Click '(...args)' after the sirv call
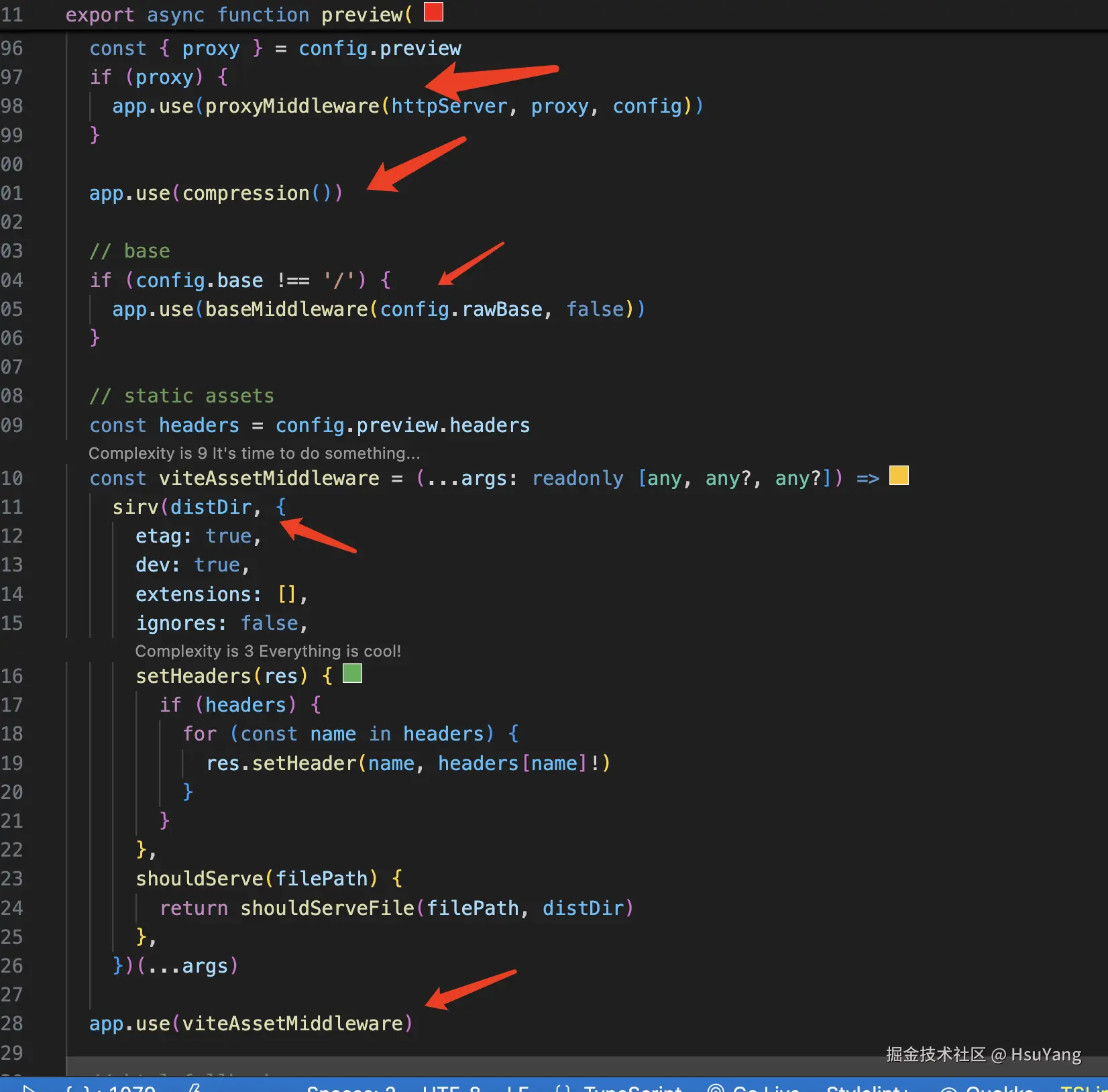This screenshot has height=1092, width=1108. point(188,966)
